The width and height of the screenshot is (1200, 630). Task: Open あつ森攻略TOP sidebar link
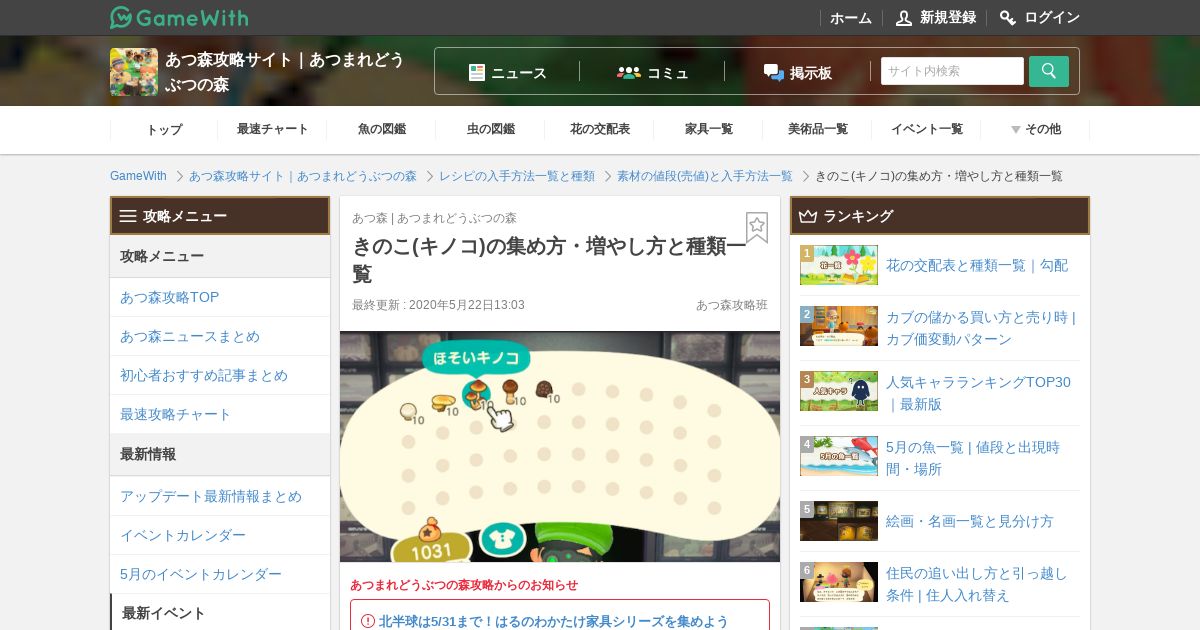coord(220,297)
